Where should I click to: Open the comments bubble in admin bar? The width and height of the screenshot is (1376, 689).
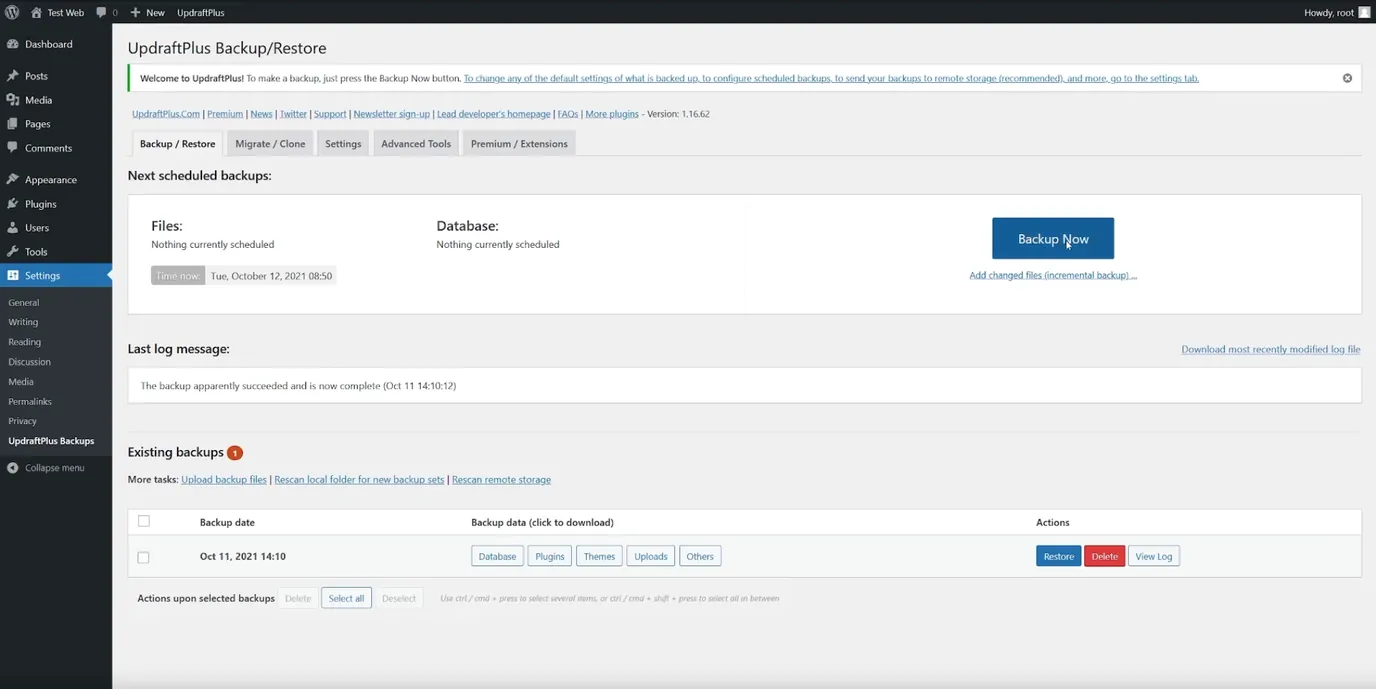(101, 12)
